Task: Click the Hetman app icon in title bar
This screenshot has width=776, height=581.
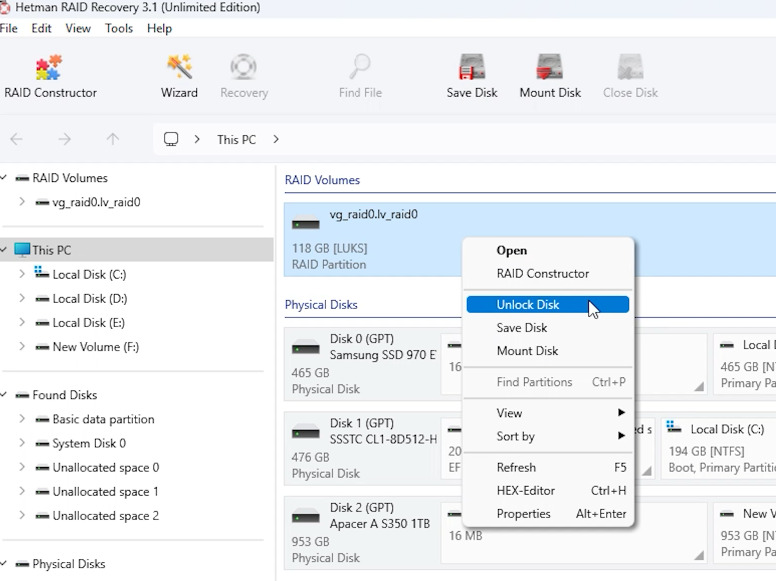Action: (x=4, y=7)
